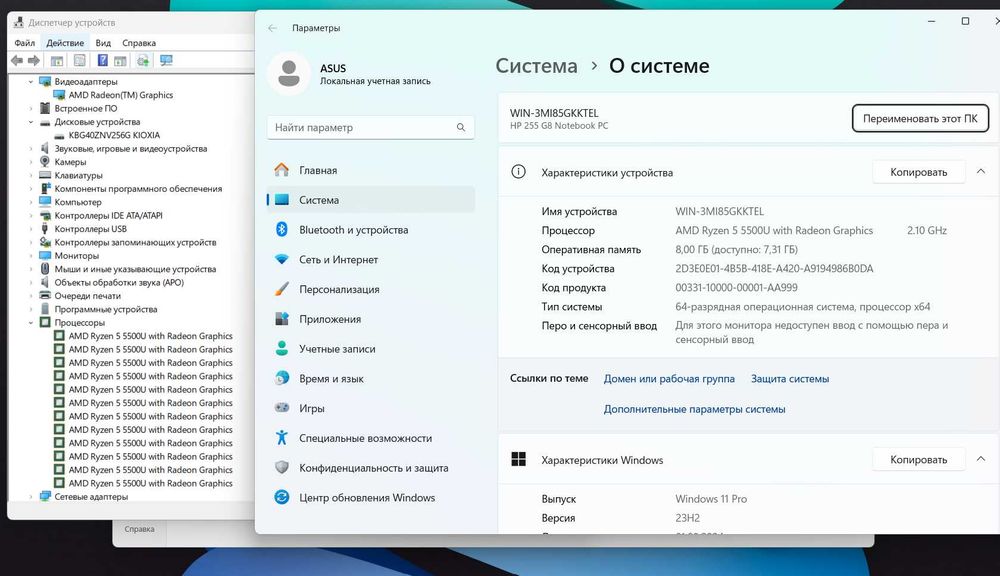Image resolution: width=1000 pixels, height=576 pixels.
Task: Click the Учетные записи person icon
Action: click(x=281, y=348)
